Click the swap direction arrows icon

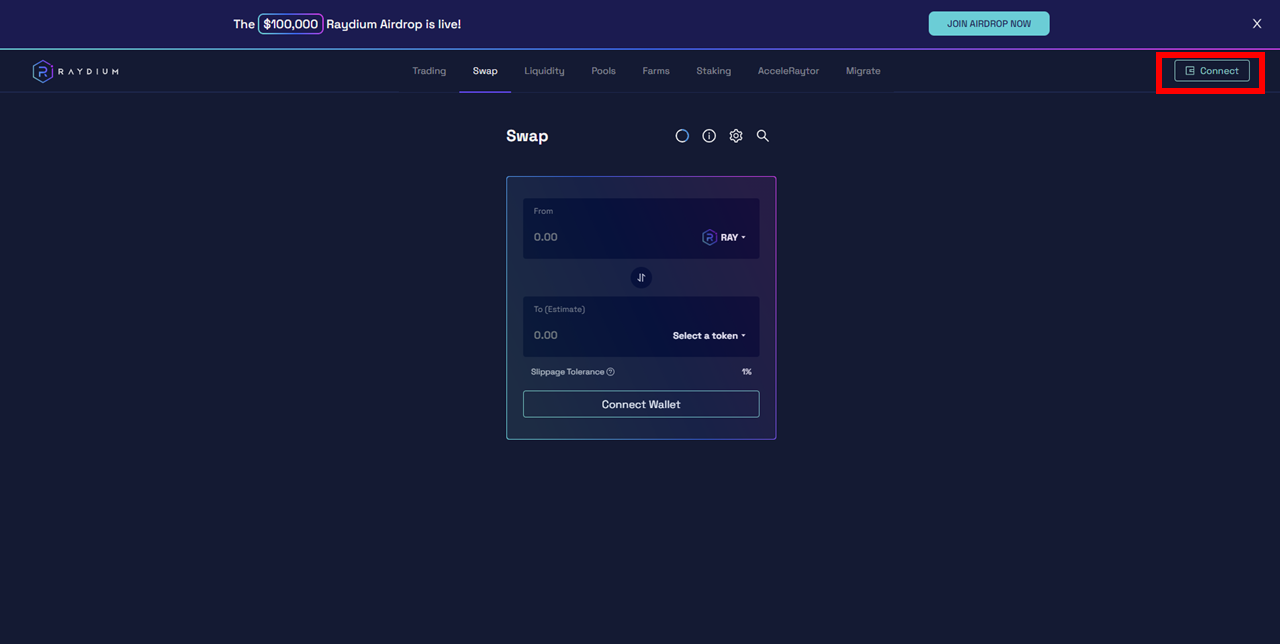tap(641, 278)
